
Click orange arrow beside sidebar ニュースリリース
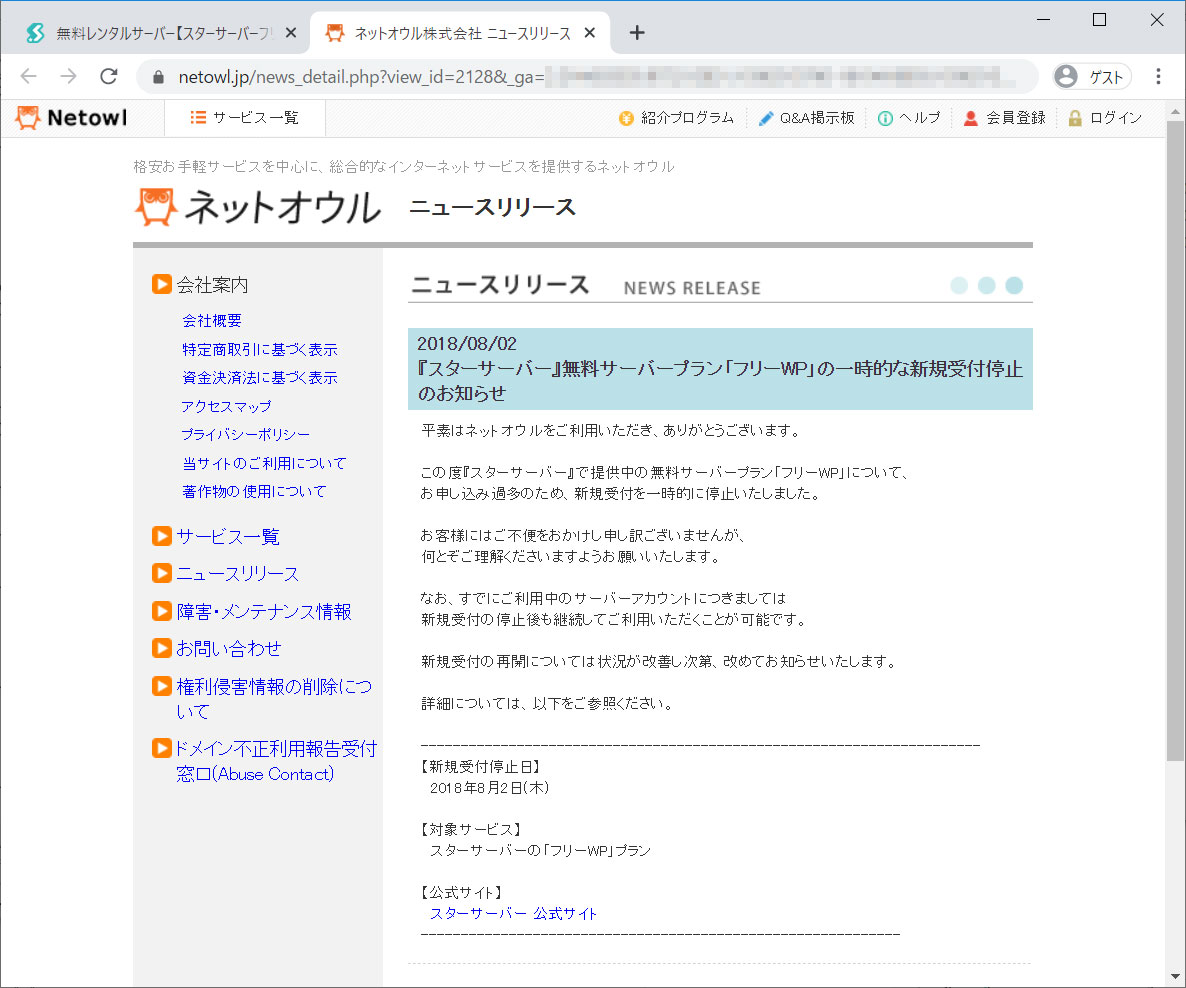coord(161,573)
